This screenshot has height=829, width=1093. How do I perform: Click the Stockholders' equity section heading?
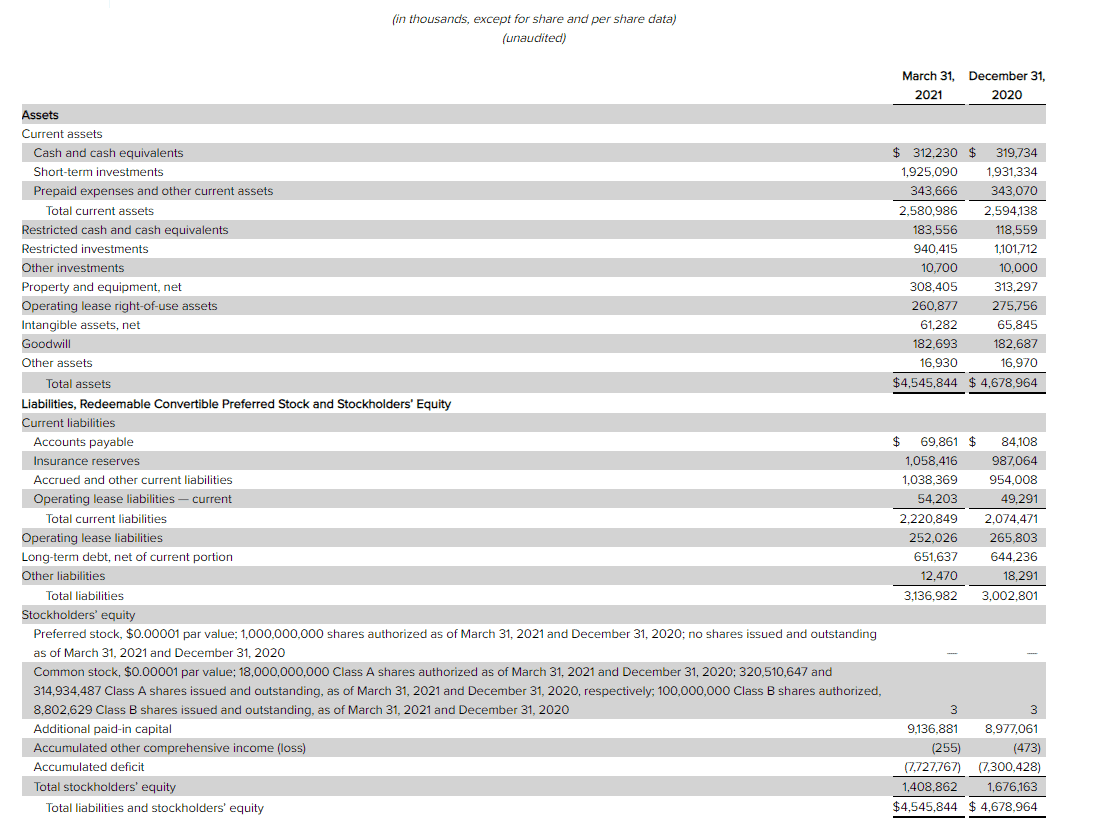[x=78, y=615]
